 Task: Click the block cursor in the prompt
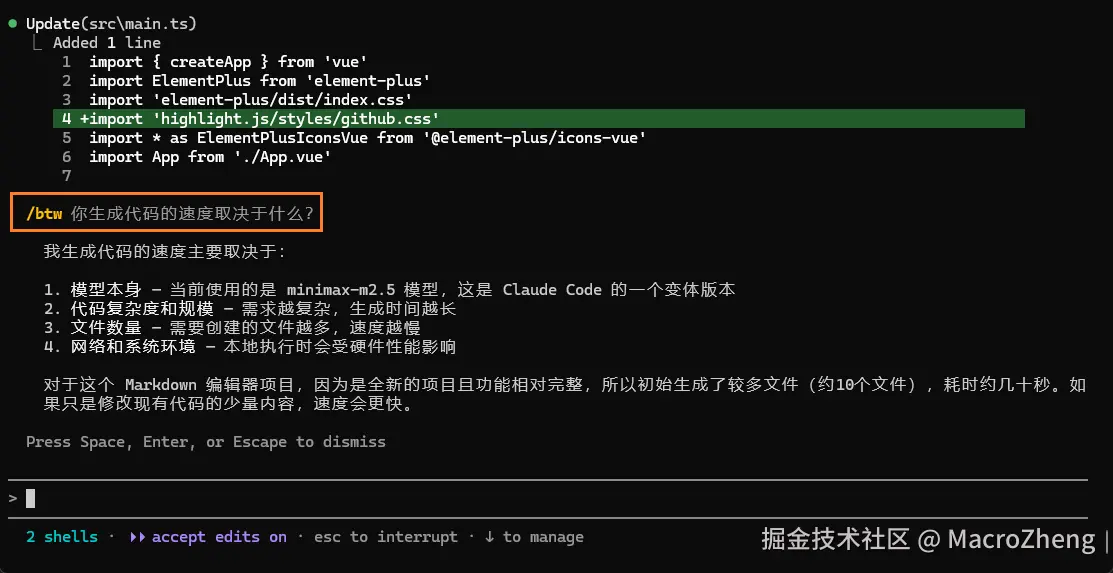[x=31, y=498]
